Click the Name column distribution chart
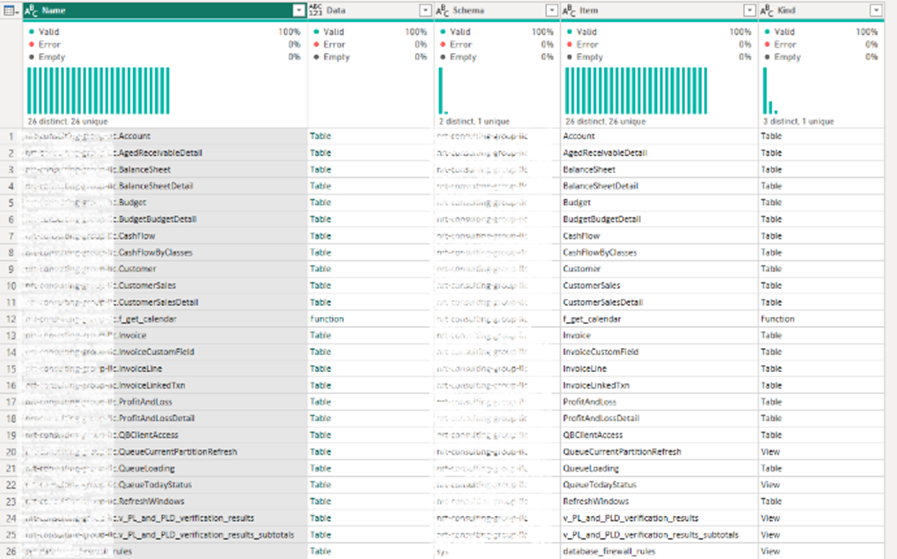The width and height of the screenshot is (897, 559). 98,91
